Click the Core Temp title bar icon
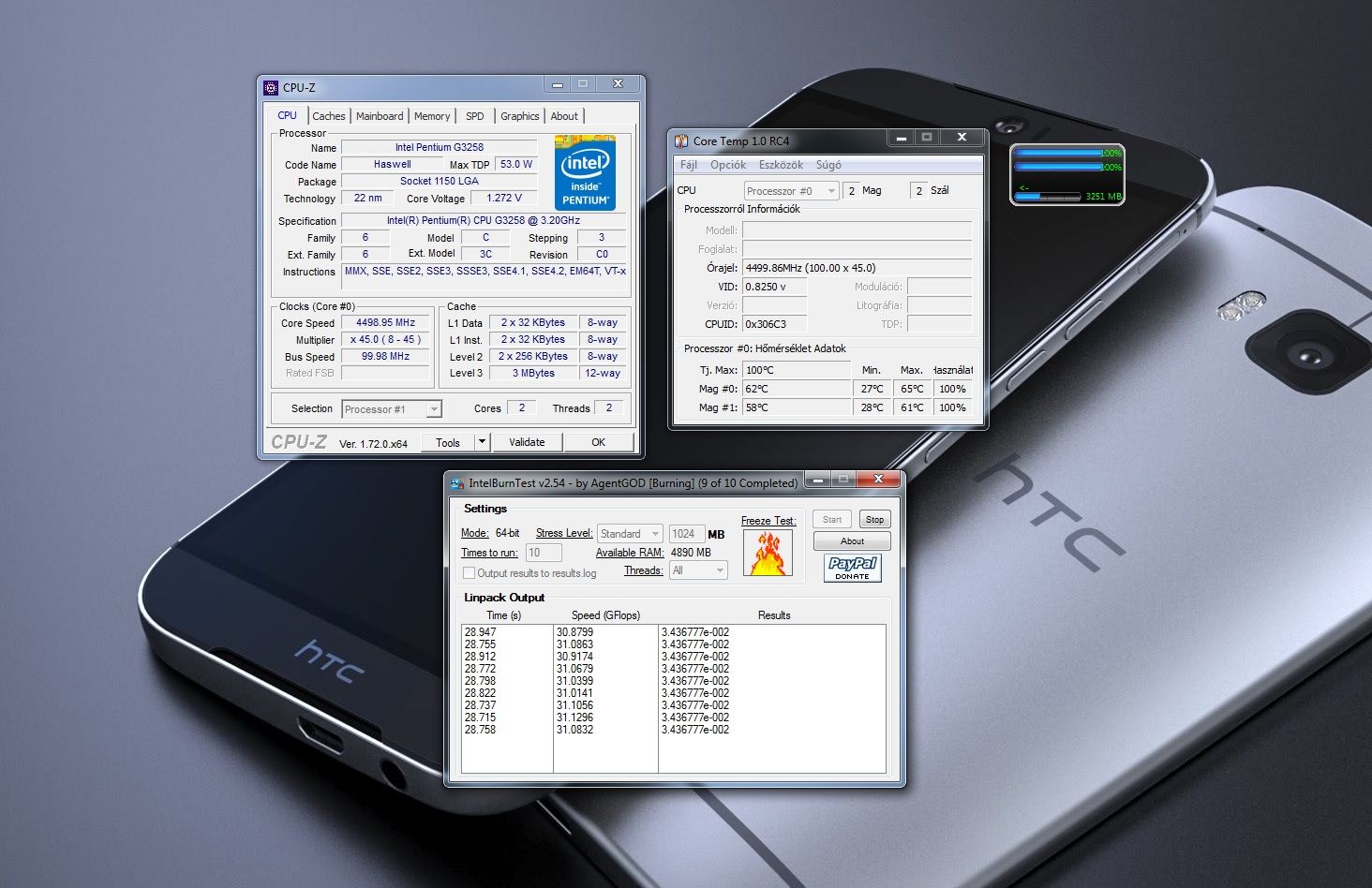 (682, 141)
